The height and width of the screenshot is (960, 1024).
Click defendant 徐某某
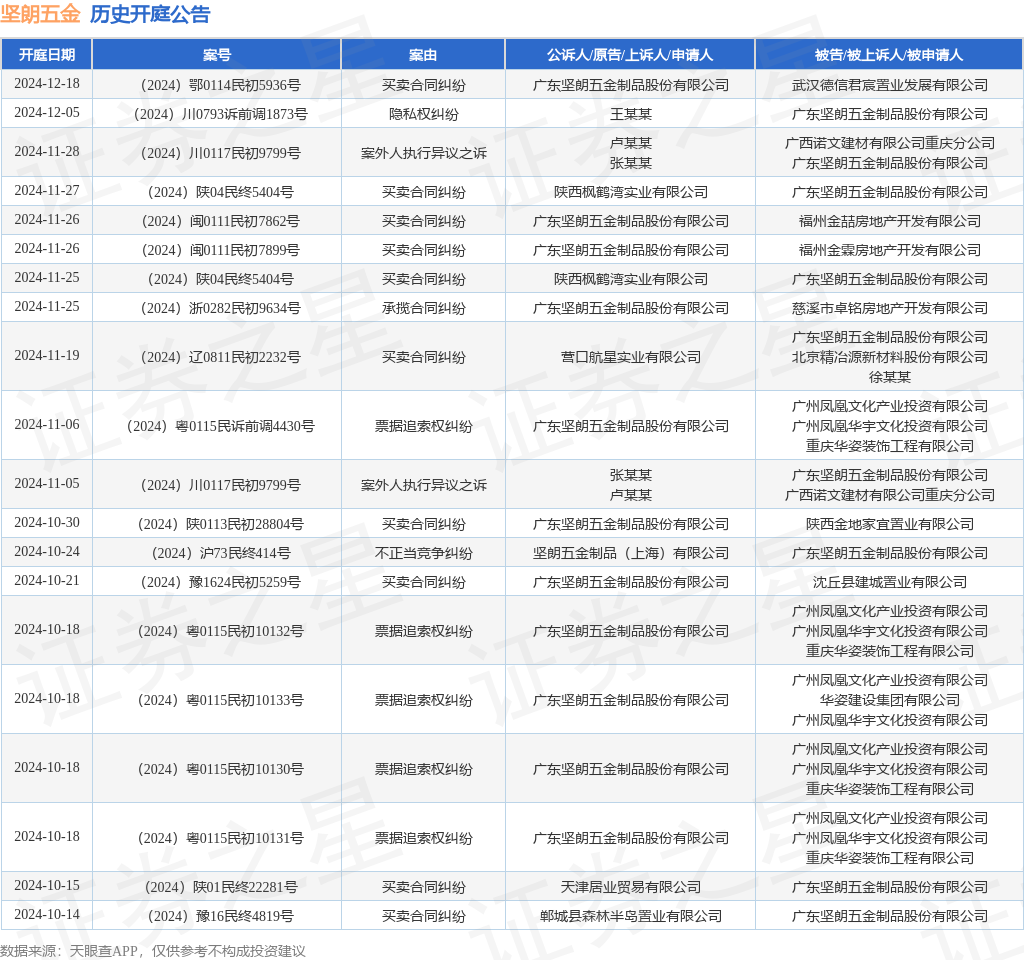pyautogui.click(x=889, y=377)
